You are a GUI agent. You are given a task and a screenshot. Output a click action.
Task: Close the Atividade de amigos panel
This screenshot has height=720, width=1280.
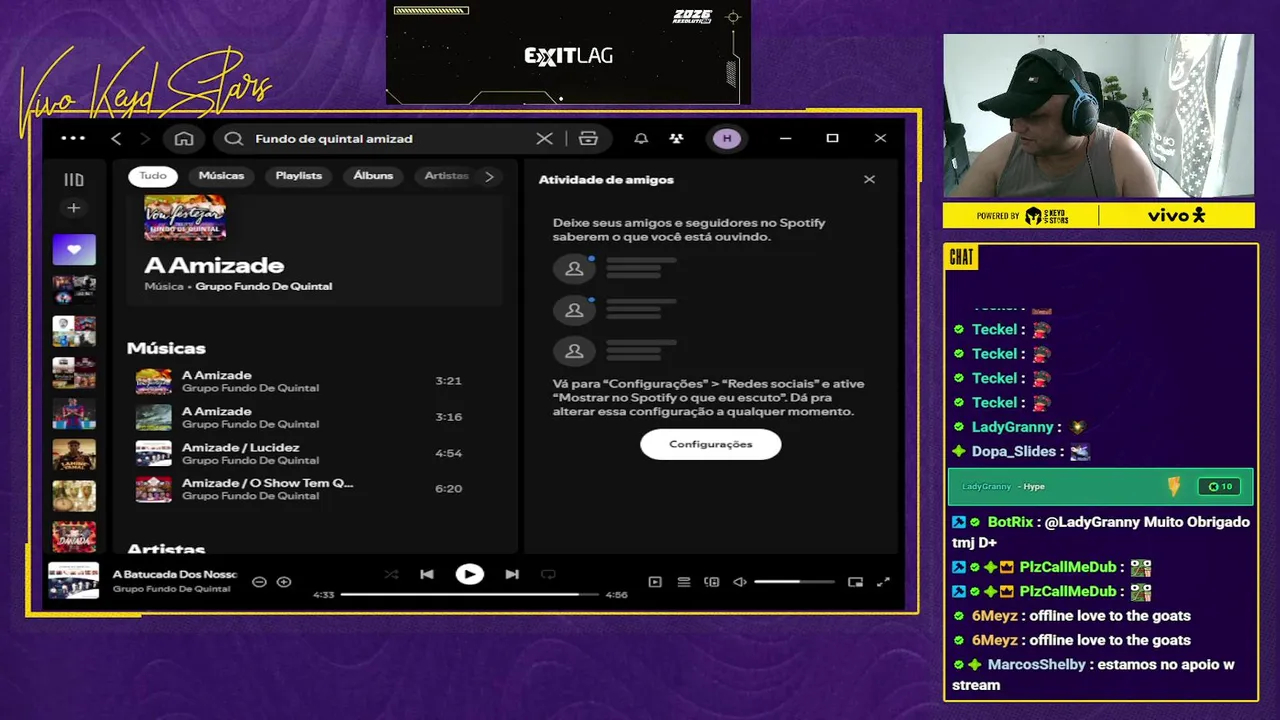869,179
